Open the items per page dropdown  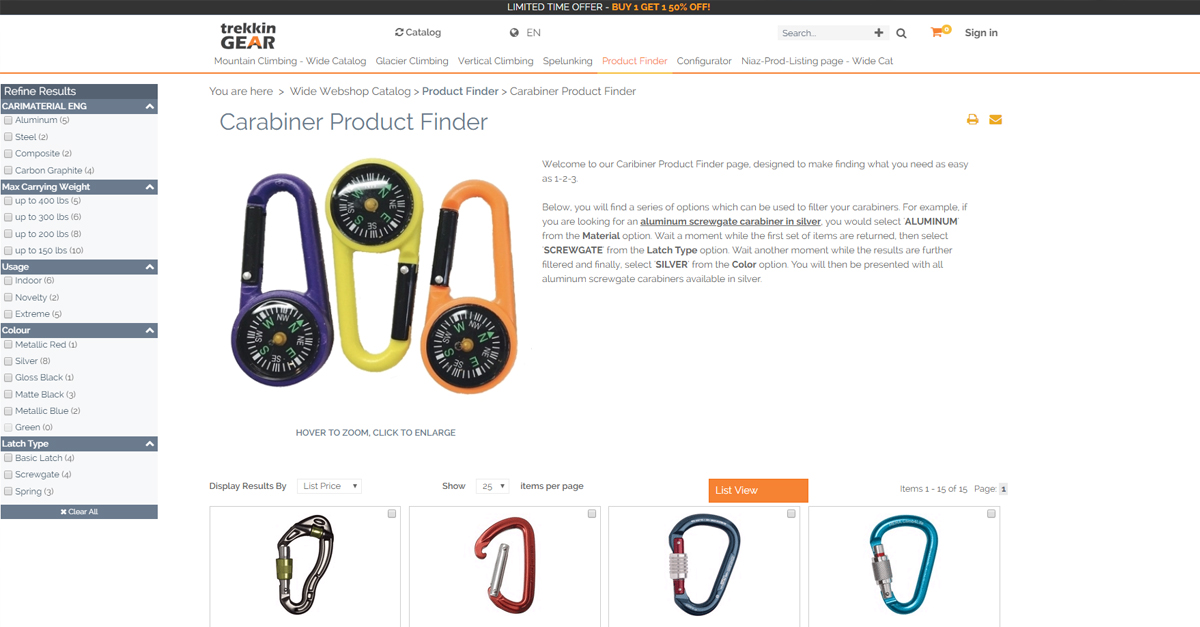492,486
